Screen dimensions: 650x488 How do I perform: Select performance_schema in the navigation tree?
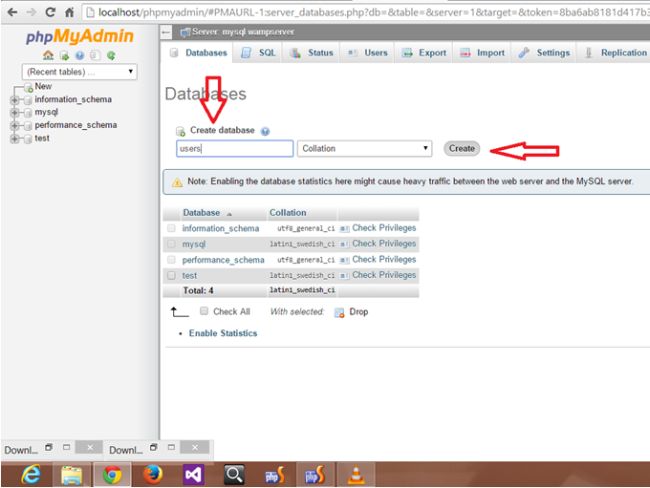[x=75, y=125]
